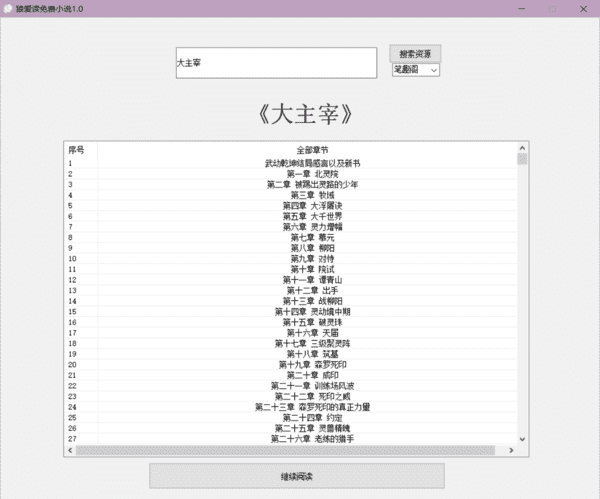Click the horizontal scroll left arrow
The height and width of the screenshot is (499, 600).
point(70,450)
